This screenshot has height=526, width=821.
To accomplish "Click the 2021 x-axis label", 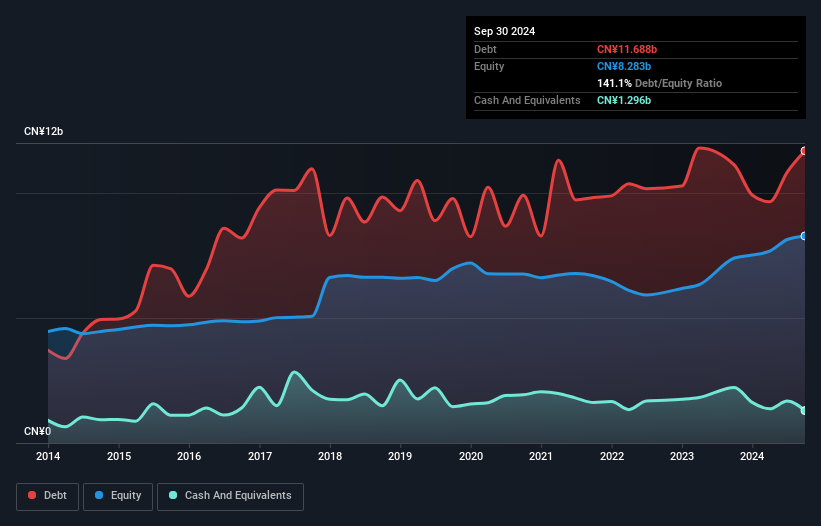I will click(x=541, y=456).
